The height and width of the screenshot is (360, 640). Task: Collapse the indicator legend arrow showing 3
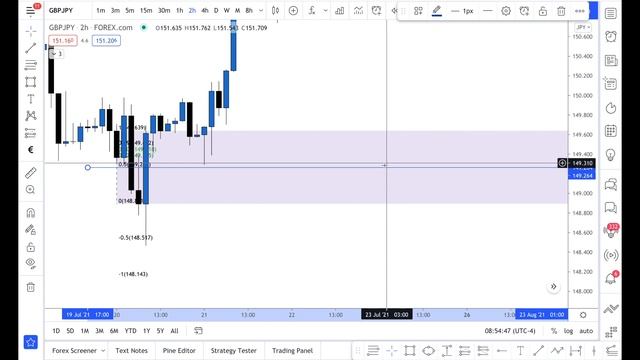56,53
